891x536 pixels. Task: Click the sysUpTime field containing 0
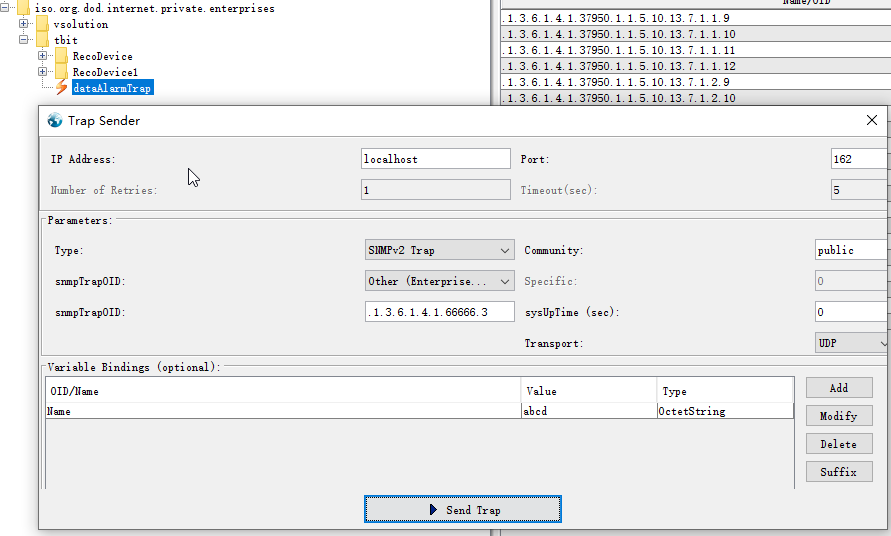point(851,312)
